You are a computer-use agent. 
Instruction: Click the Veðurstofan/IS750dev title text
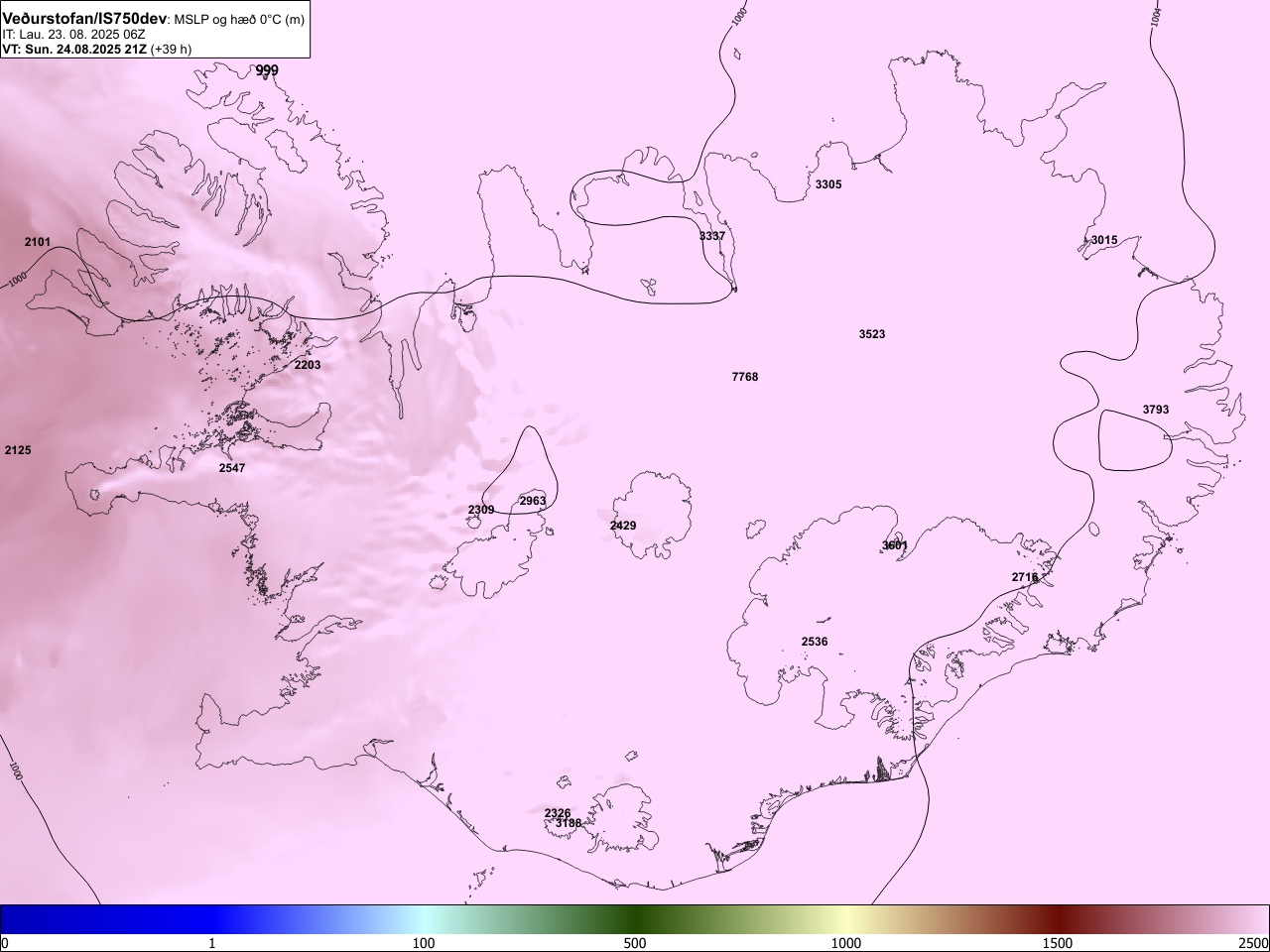85,19
